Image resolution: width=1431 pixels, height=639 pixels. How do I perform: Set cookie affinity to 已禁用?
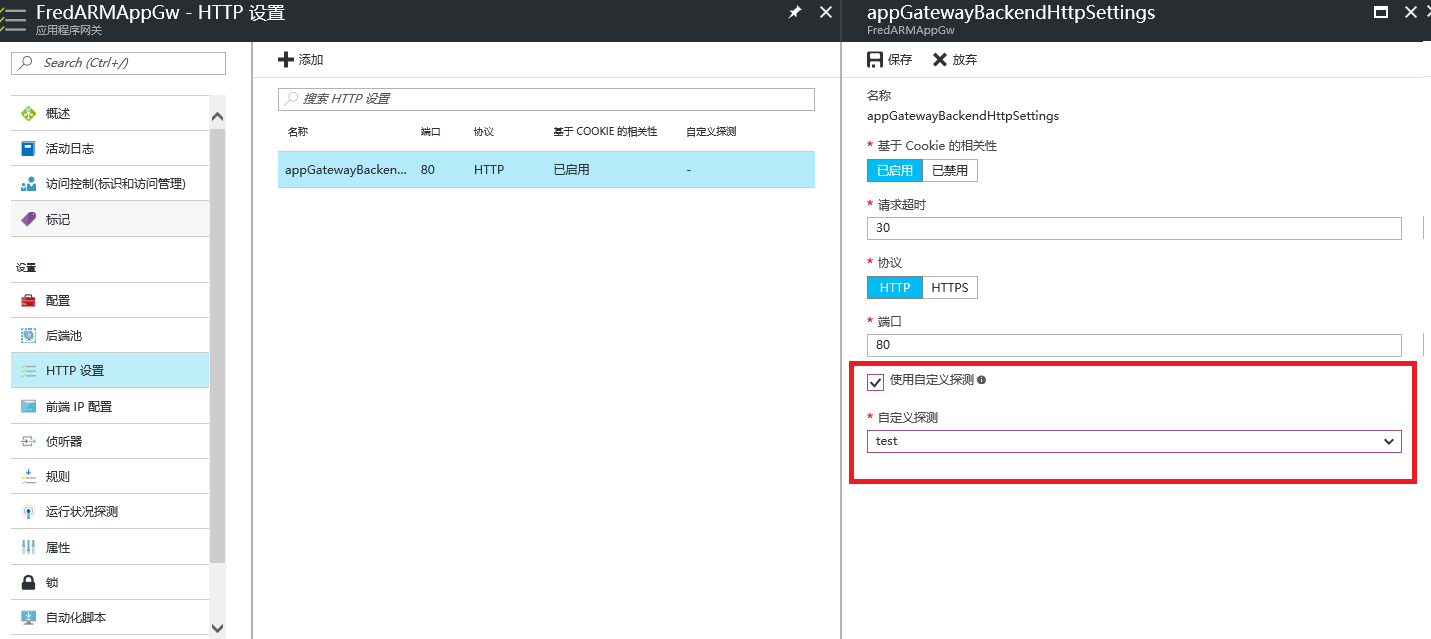[949, 171]
